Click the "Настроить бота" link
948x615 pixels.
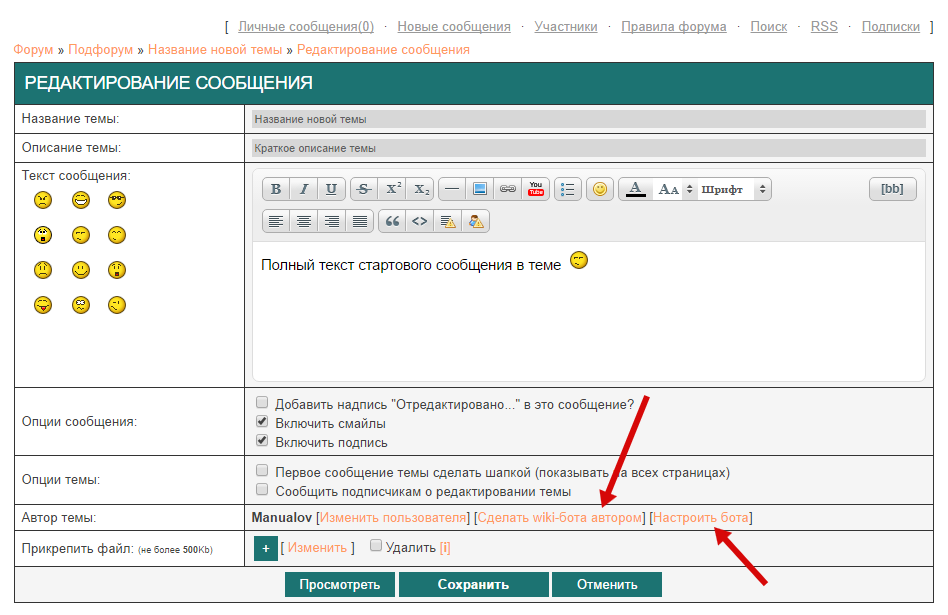point(700,518)
